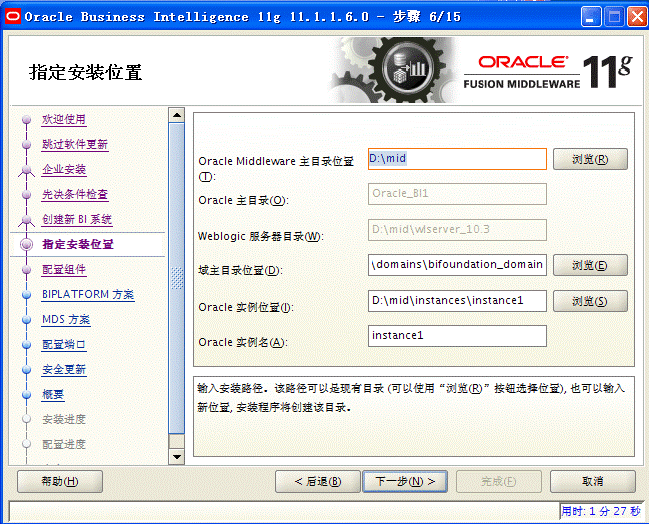Open the 企业安装 step link

coord(64,169)
